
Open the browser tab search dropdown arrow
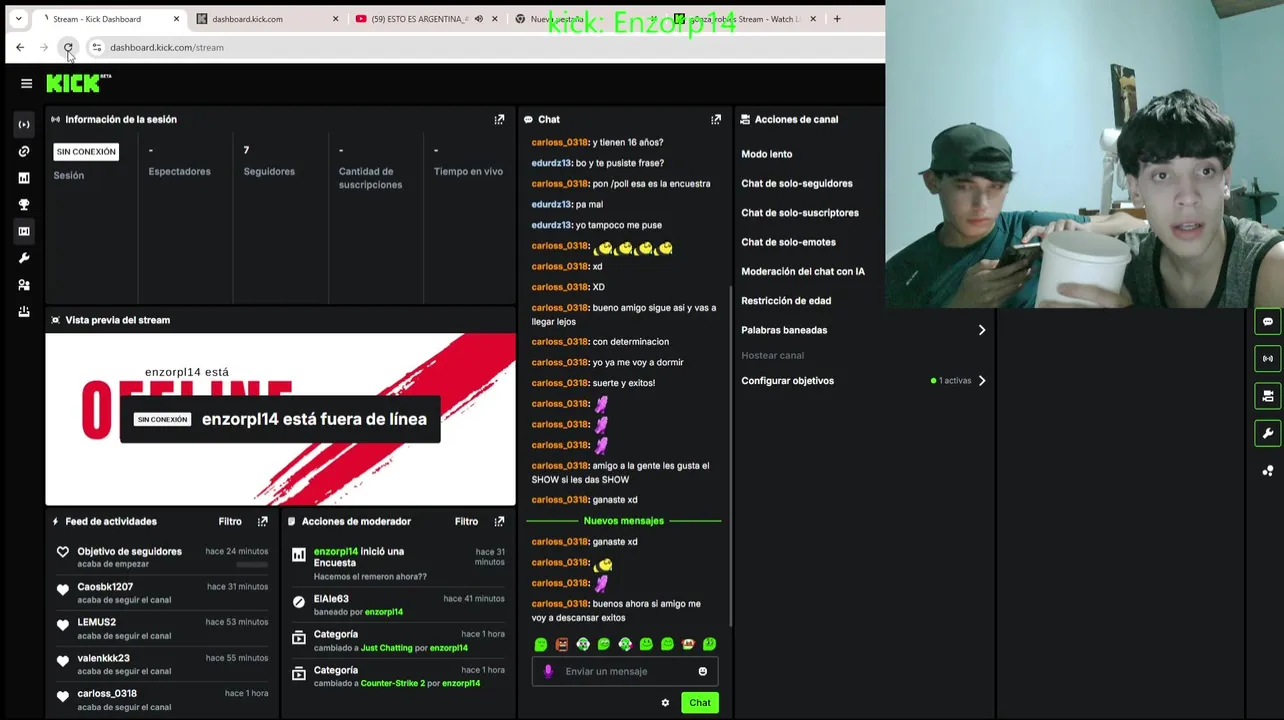pyautogui.click(x=18, y=19)
